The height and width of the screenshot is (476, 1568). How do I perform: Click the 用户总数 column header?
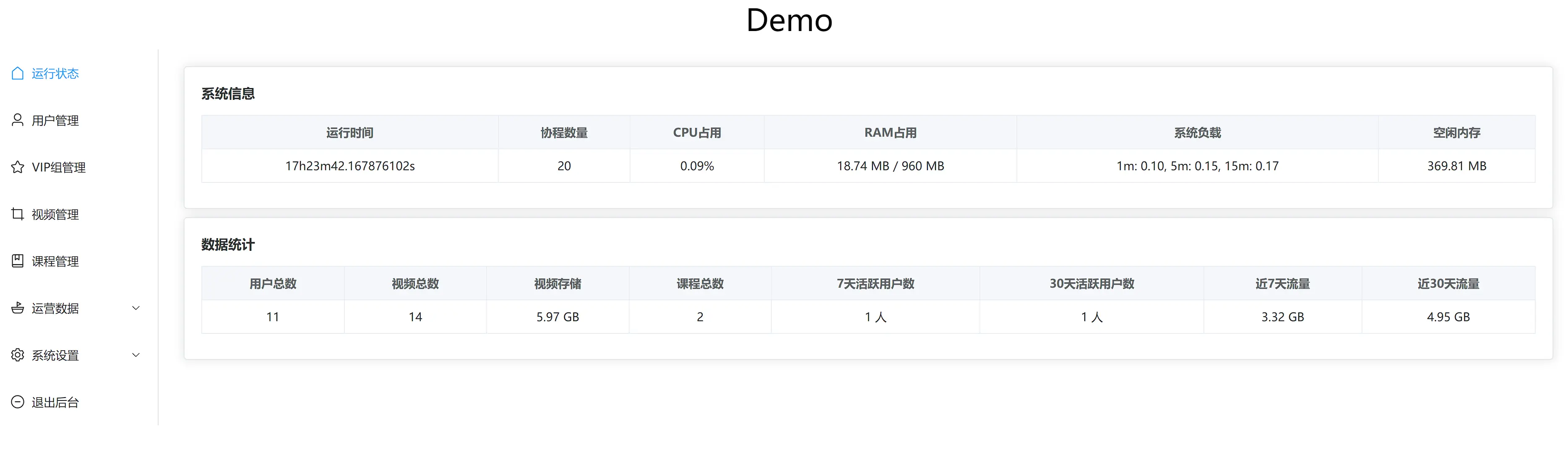pyautogui.click(x=273, y=283)
